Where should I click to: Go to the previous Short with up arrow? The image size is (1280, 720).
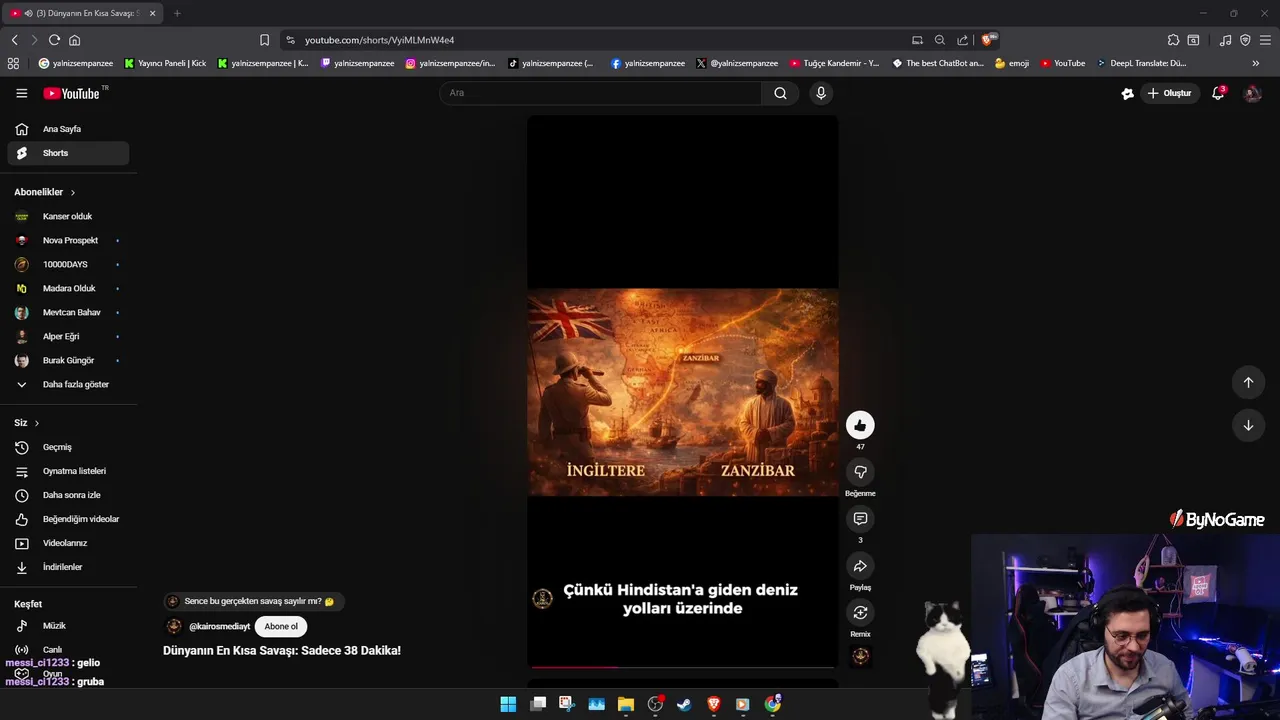1248,382
